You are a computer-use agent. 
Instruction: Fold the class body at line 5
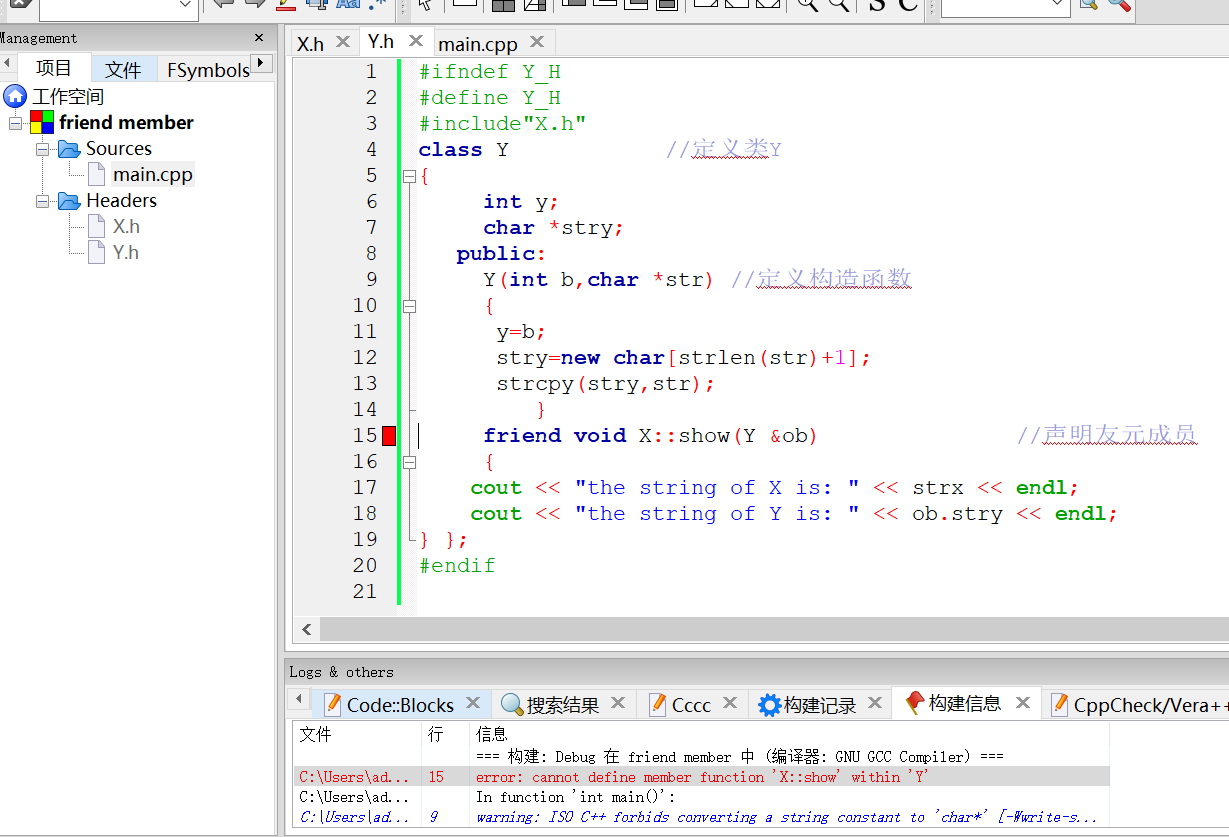coord(408,176)
